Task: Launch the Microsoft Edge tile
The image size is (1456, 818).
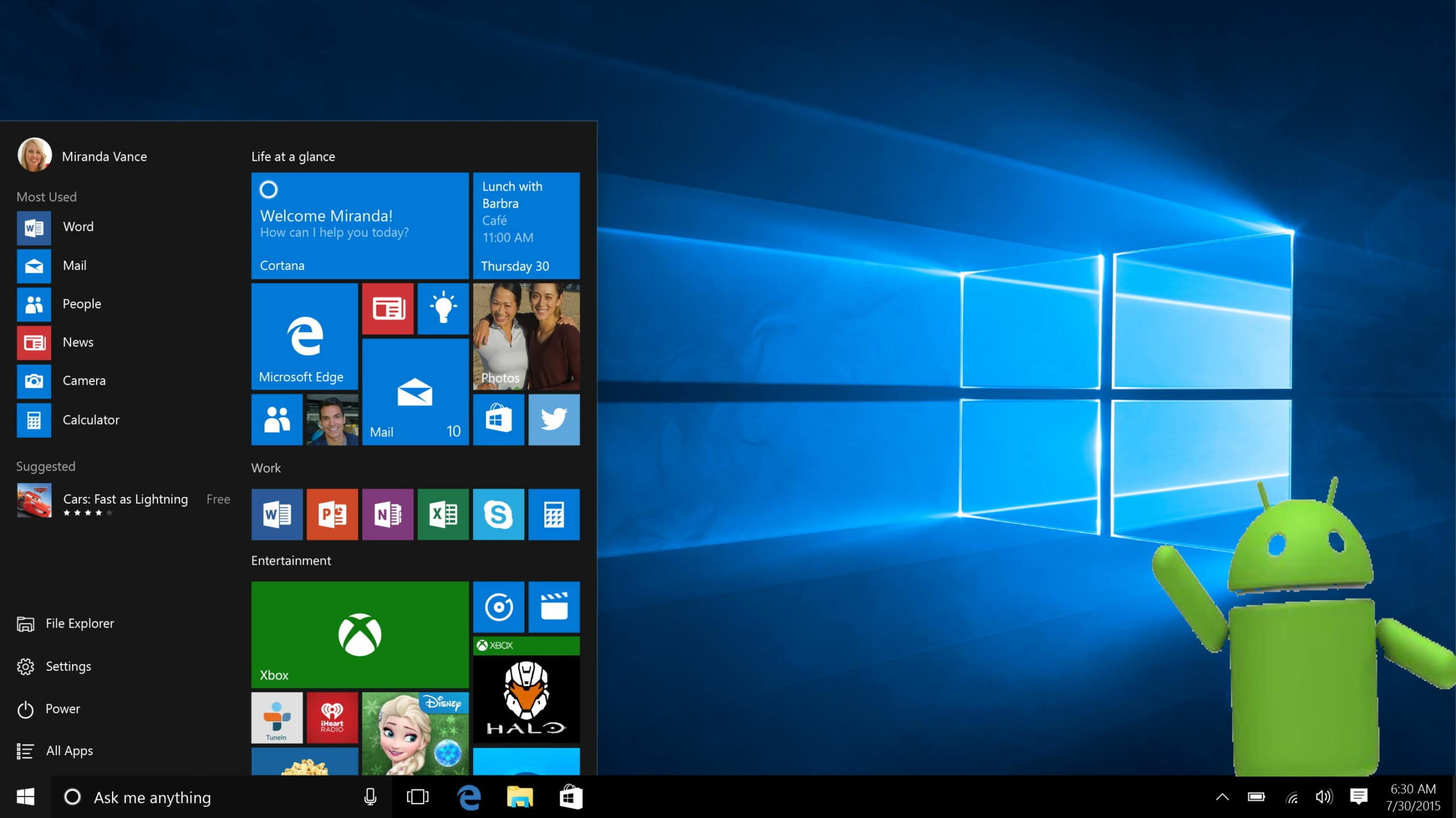Action: (x=305, y=337)
